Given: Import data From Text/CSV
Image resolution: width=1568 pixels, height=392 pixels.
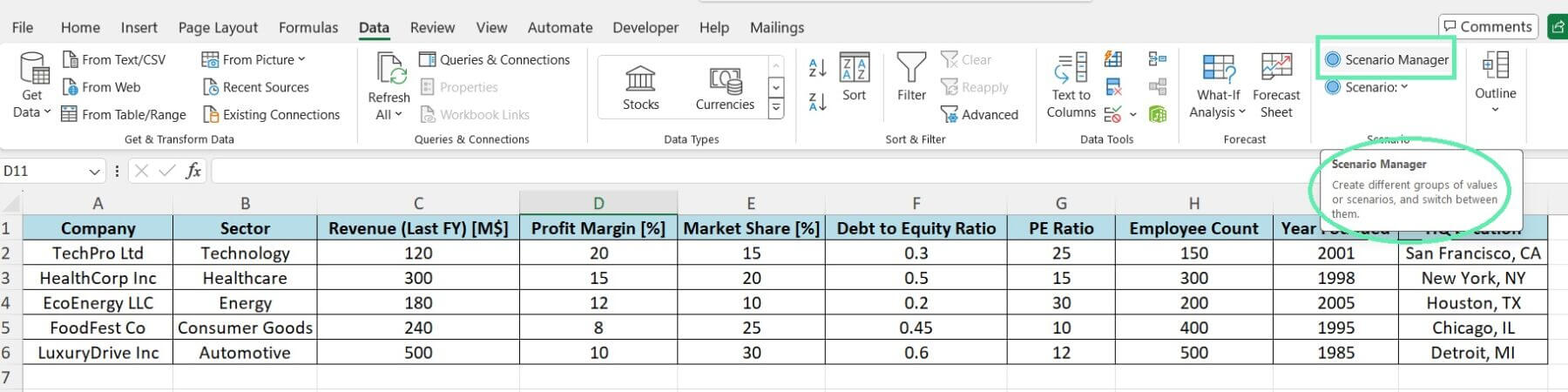Looking at the screenshot, I should pos(113,59).
